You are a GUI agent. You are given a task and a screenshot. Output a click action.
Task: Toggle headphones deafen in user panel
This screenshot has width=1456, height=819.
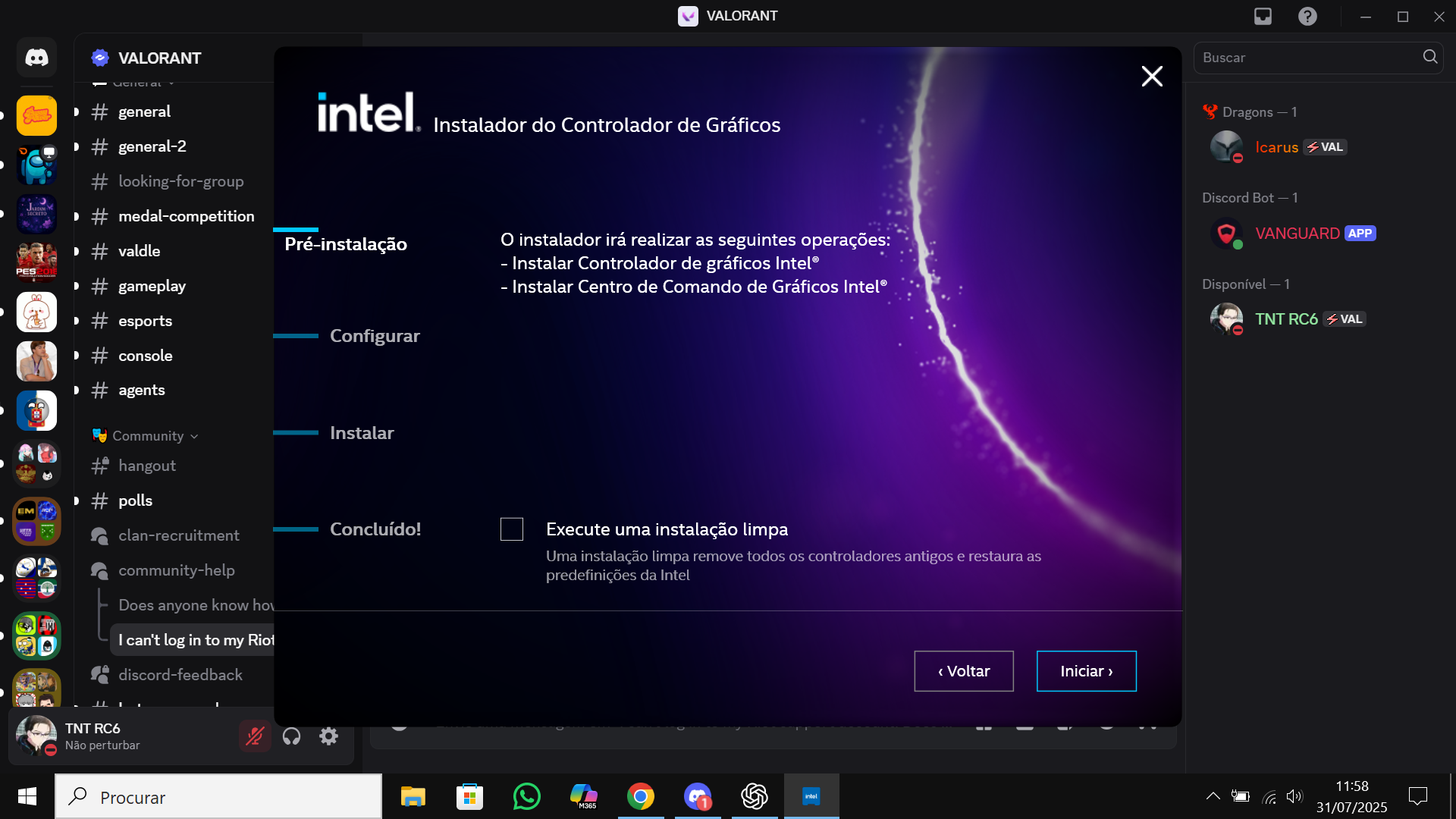(x=291, y=736)
